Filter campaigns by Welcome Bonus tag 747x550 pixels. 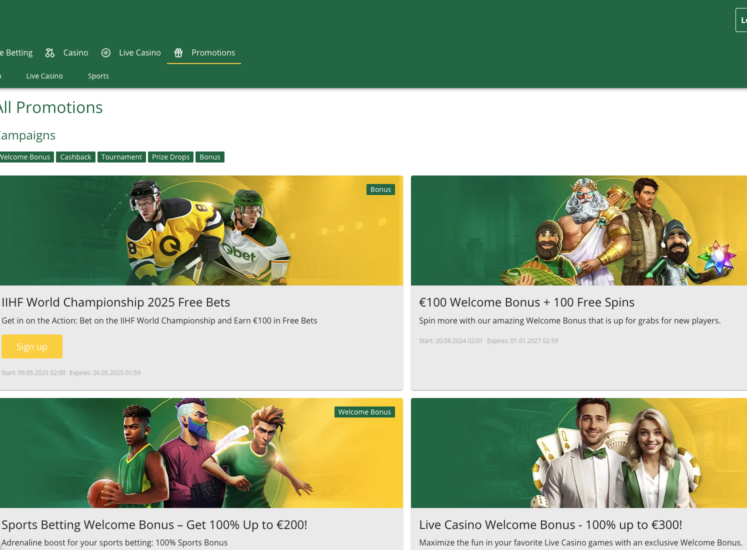[x=26, y=157]
